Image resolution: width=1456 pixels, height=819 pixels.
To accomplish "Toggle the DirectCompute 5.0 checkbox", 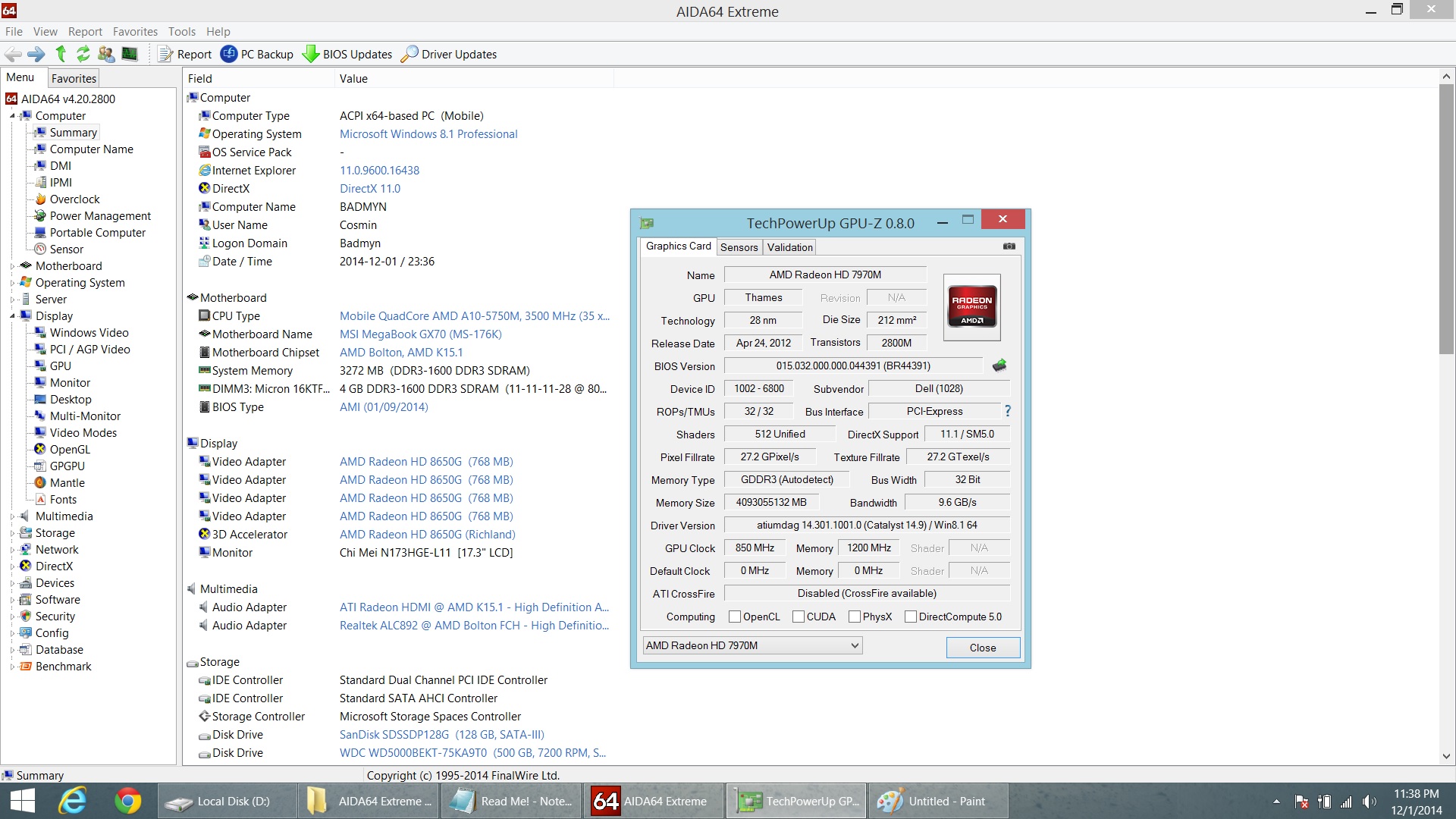I will pyautogui.click(x=911, y=617).
